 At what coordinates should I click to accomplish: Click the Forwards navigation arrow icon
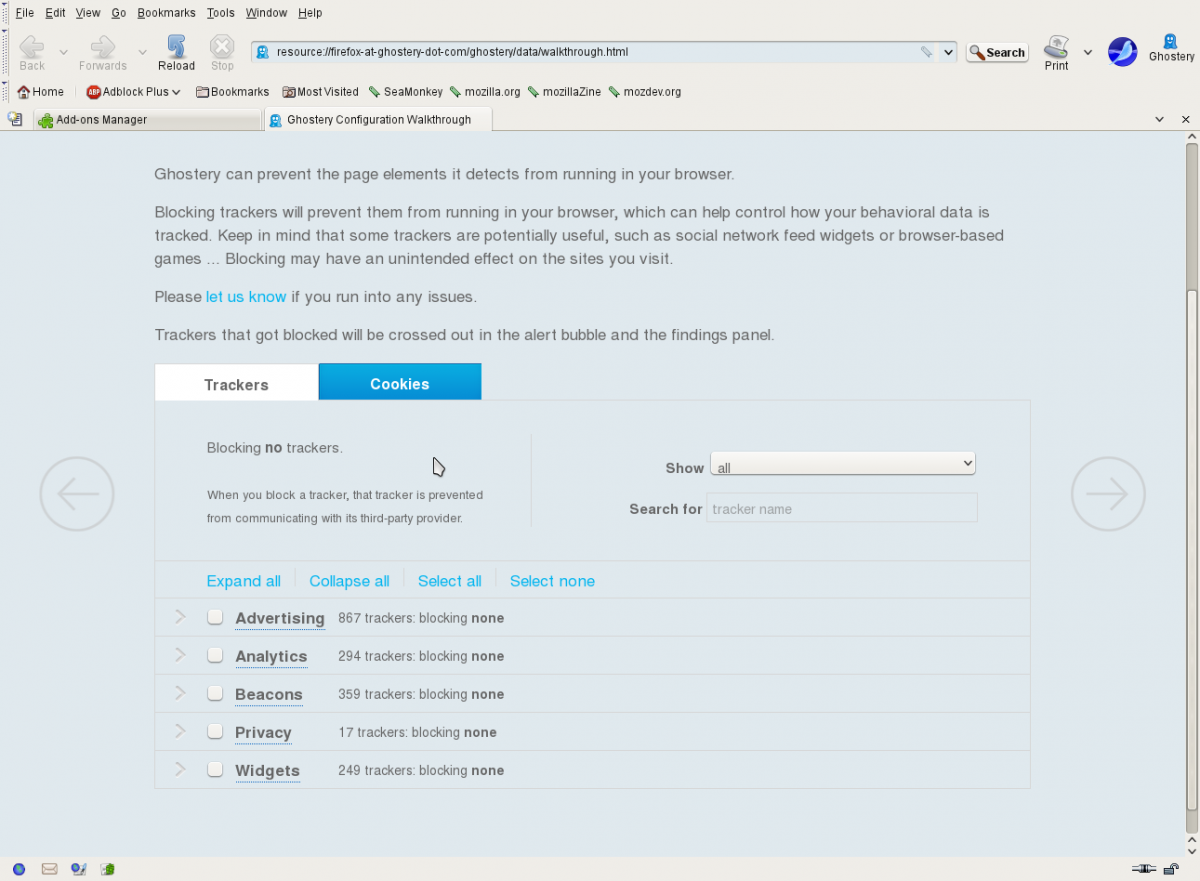click(x=103, y=47)
